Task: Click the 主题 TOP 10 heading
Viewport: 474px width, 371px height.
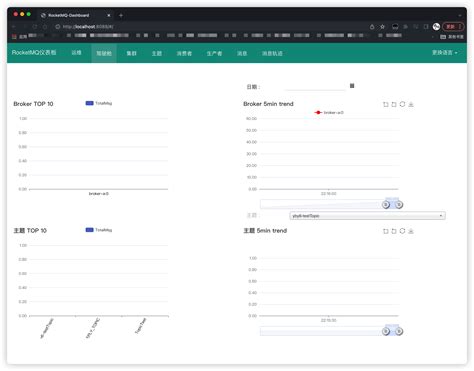Action: 30,231
